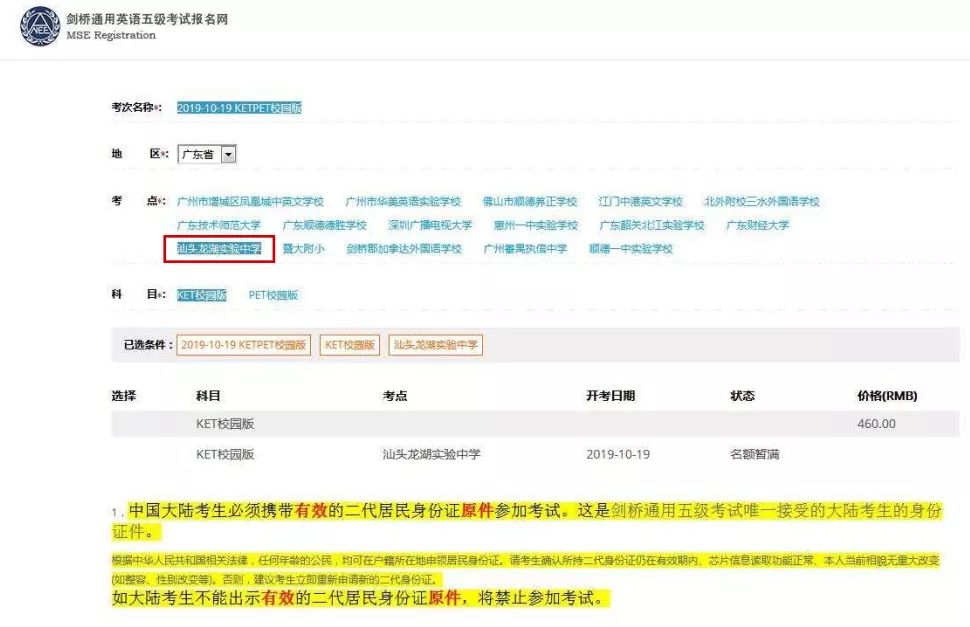Click the 名额暂满 status cell
970x627 pixels.
(755, 454)
